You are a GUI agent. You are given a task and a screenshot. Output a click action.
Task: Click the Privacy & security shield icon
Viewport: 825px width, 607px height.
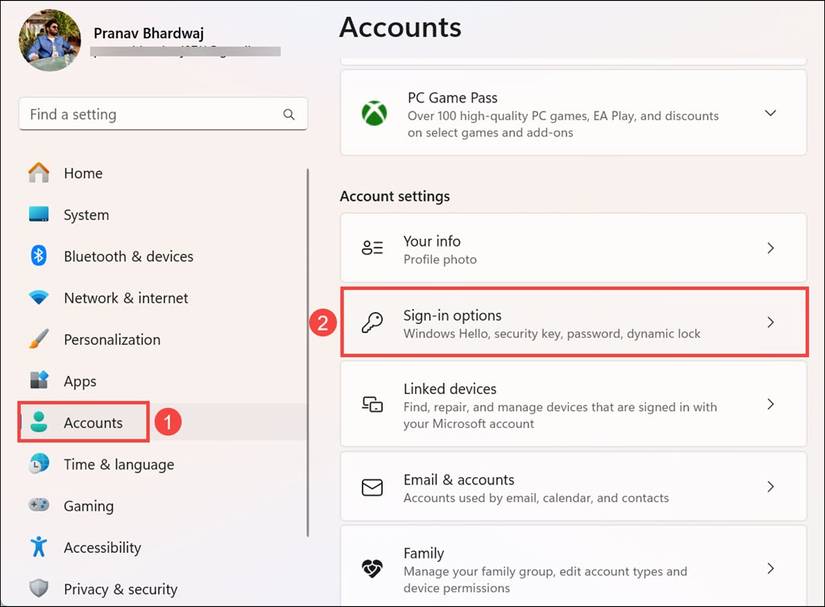click(38, 588)
